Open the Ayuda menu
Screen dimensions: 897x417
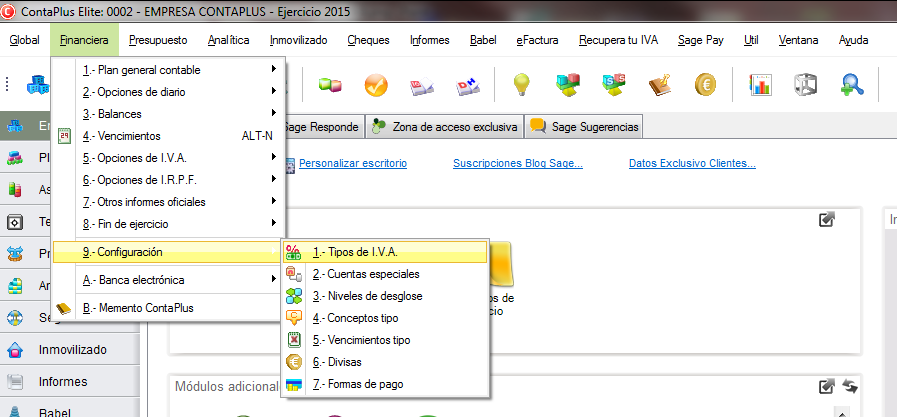854,40
